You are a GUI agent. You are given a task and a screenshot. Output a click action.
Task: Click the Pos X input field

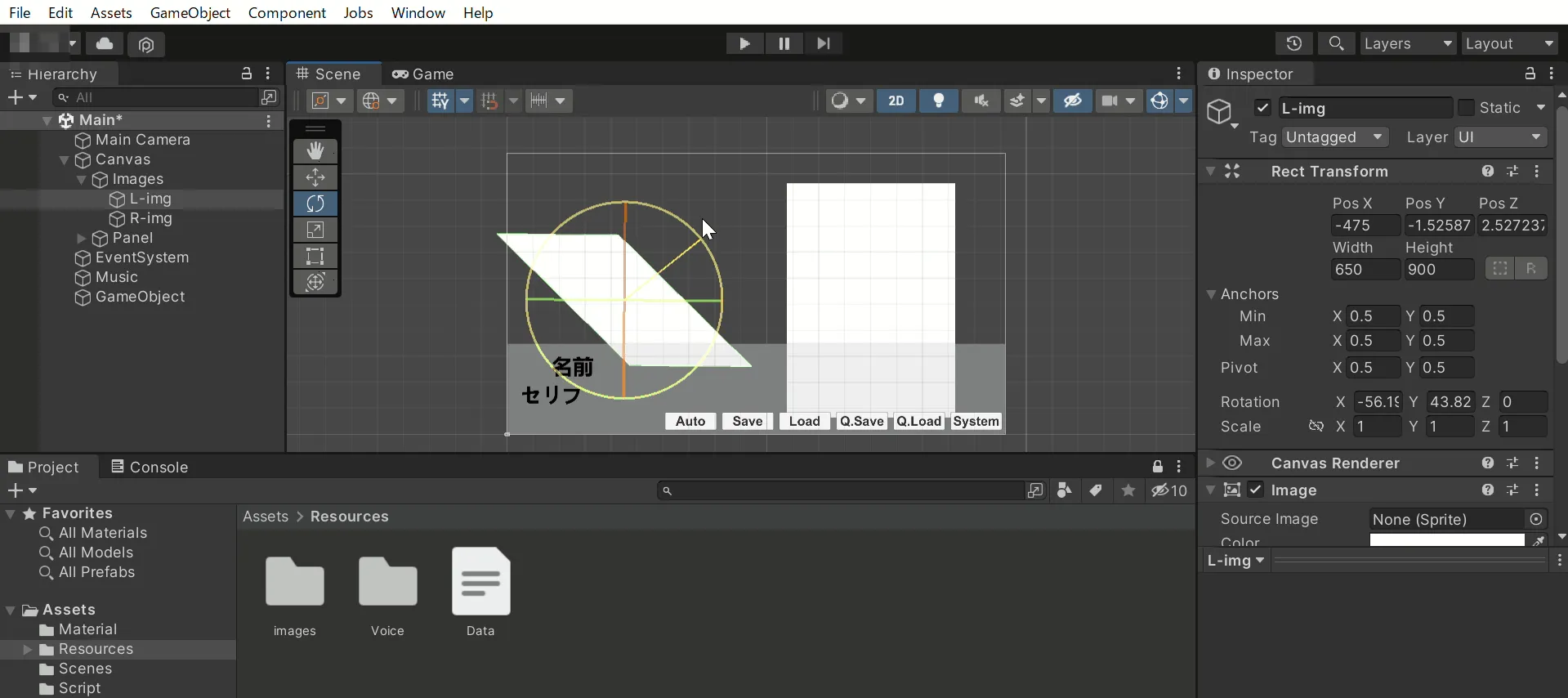tap(1365, 226)
